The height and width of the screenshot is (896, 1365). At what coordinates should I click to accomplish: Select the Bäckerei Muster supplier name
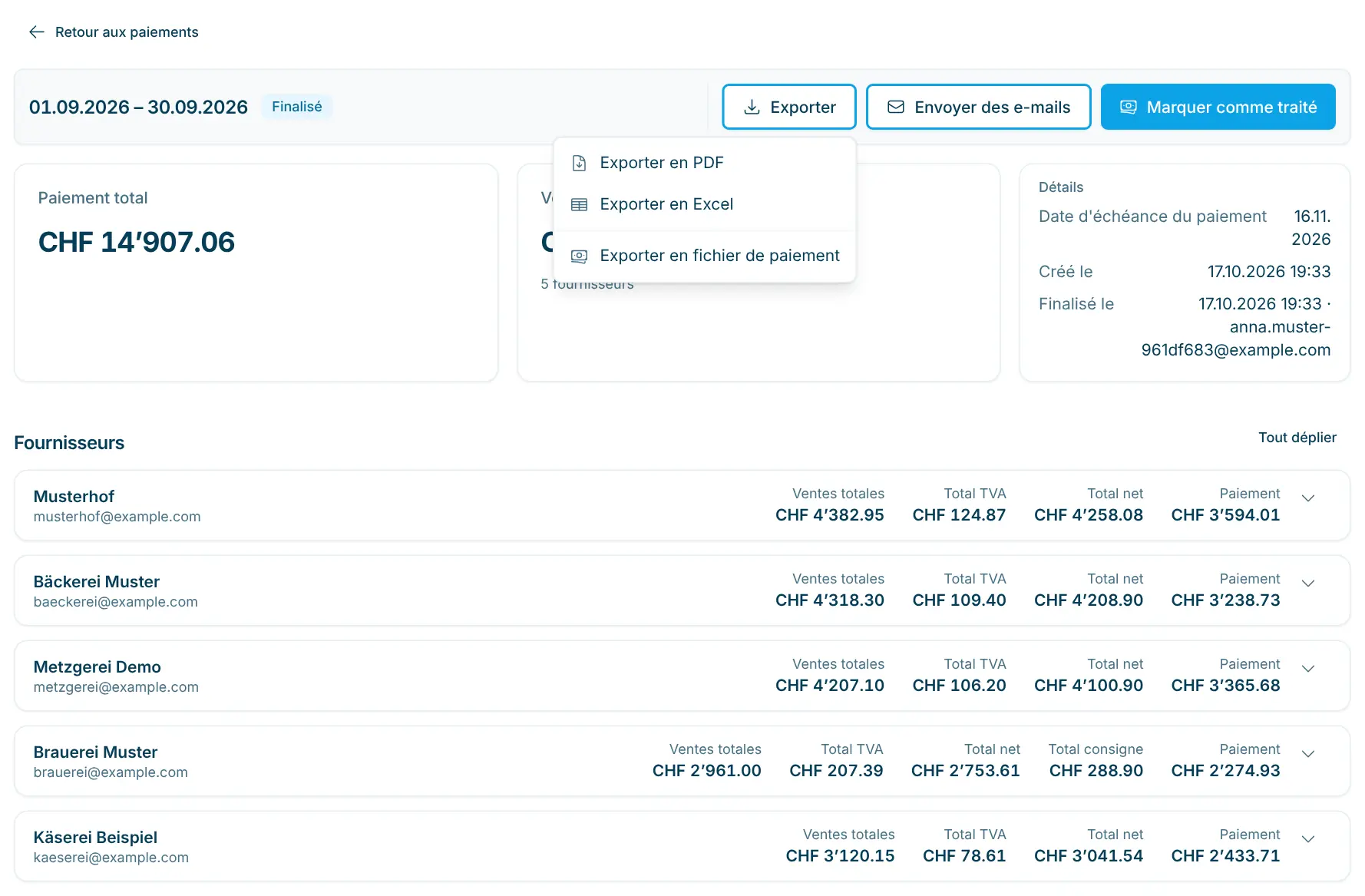(97, 581)
